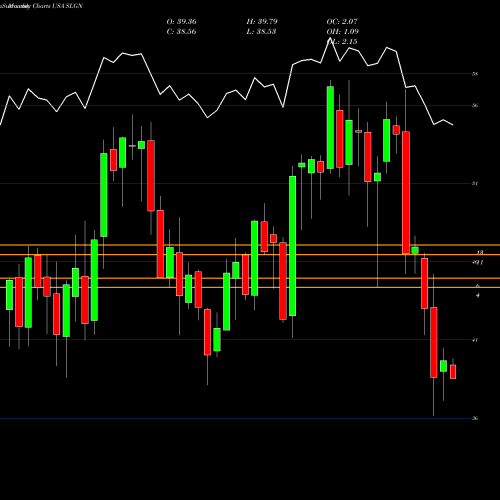Image resolution: width=500 pixels, height=500 pixels.
Task: Click the price axis label '56'
Action: [x=475, y=106]
